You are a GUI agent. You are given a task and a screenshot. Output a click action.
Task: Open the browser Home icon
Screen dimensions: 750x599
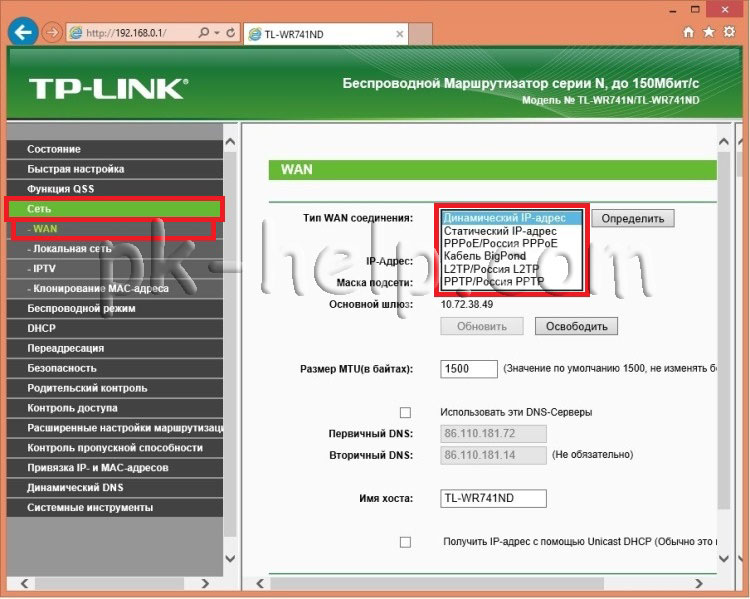(688, 32)
